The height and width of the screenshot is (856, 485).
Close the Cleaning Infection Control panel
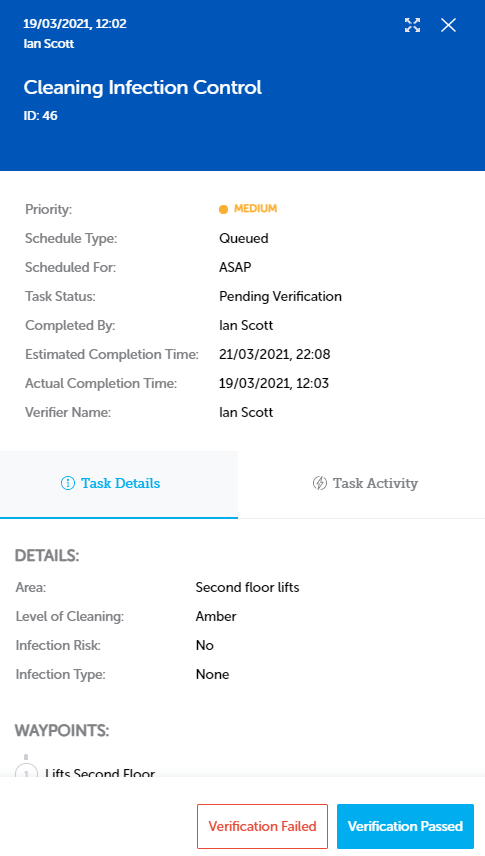448,25
